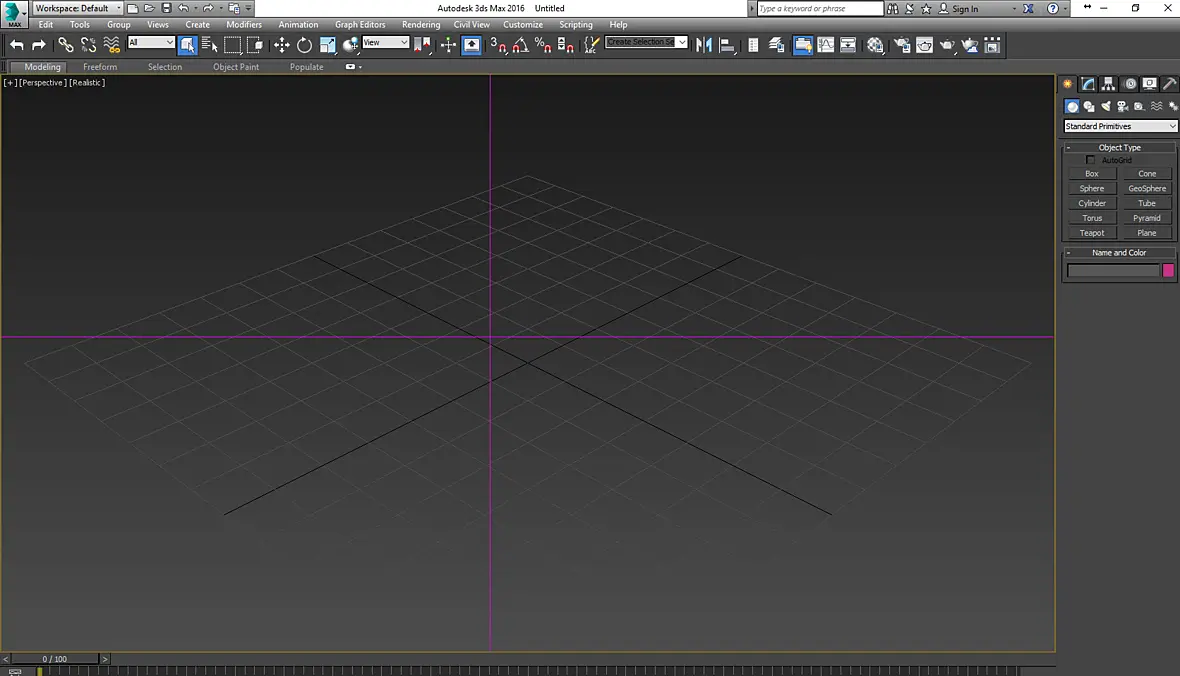Click the Select and Link tool
This screenshot has width=1180, height=676.
pos(65,45)
